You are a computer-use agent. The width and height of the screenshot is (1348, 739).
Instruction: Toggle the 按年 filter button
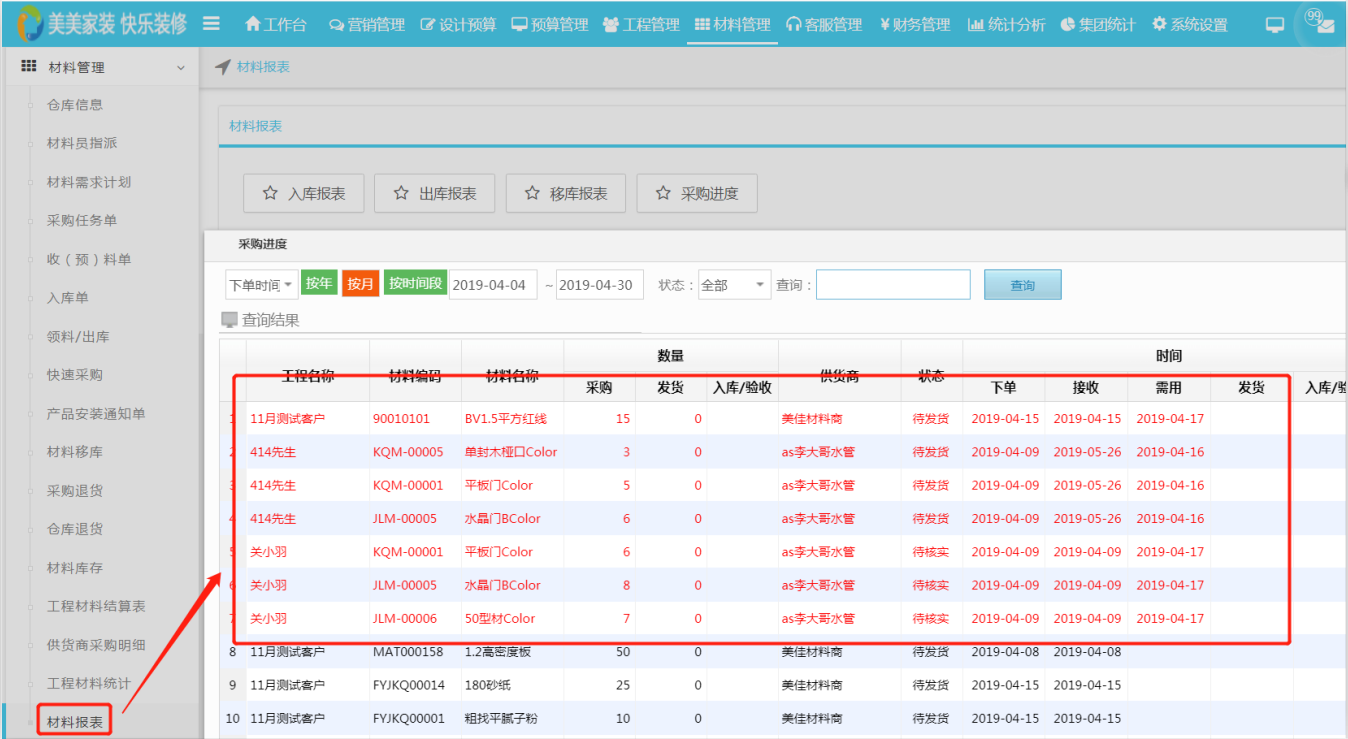coord(319,284)
